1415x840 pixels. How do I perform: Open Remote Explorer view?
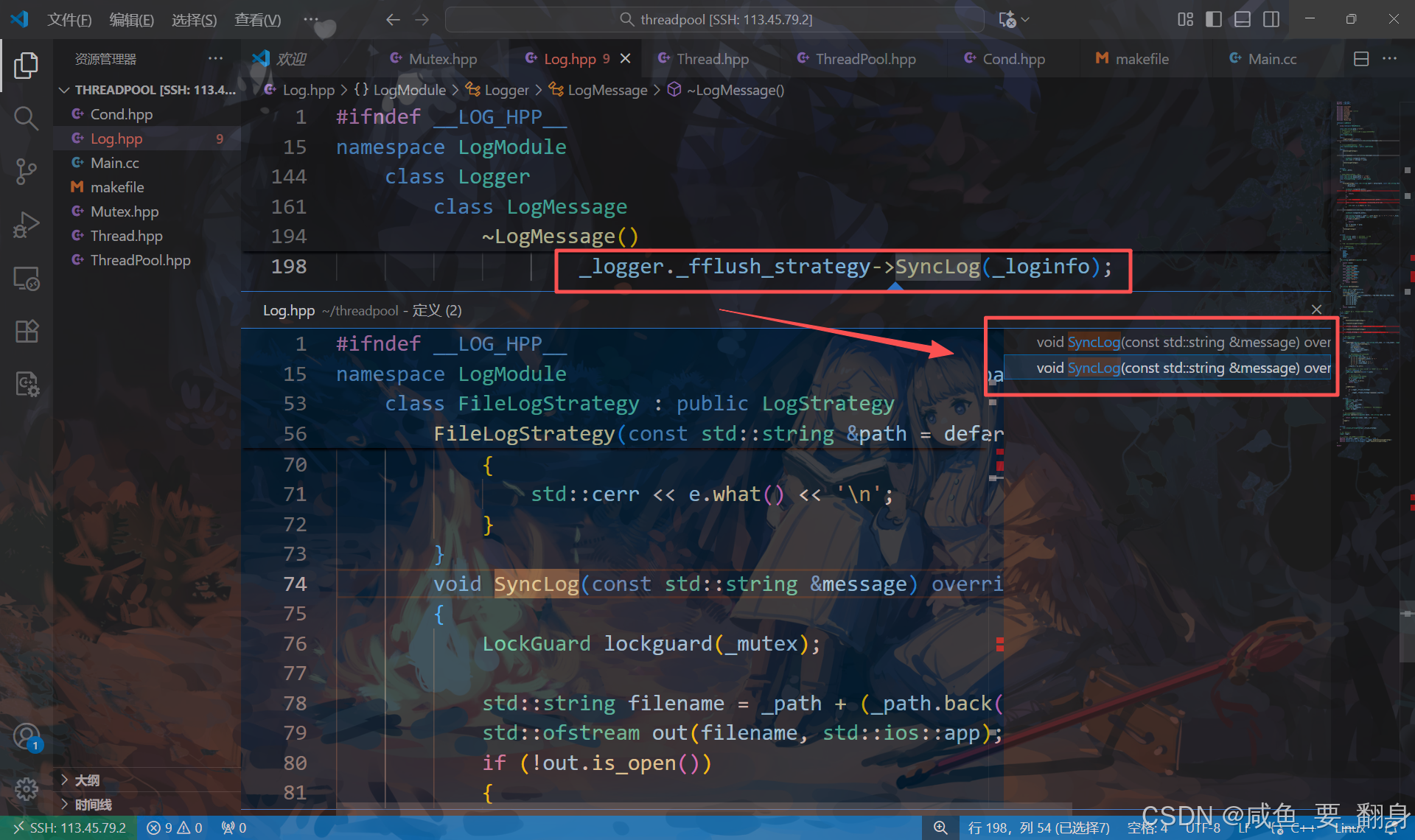(26, 279)
